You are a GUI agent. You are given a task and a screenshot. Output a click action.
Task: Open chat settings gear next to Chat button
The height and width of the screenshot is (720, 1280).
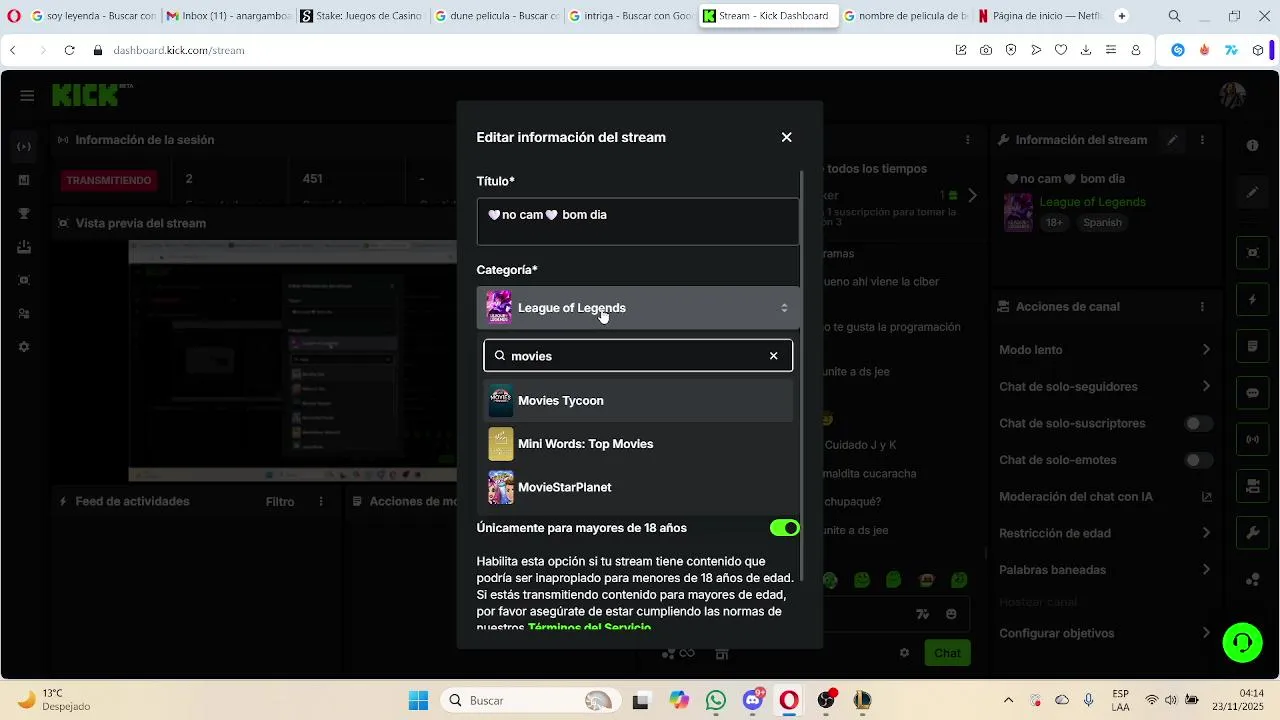click(904, 653)
